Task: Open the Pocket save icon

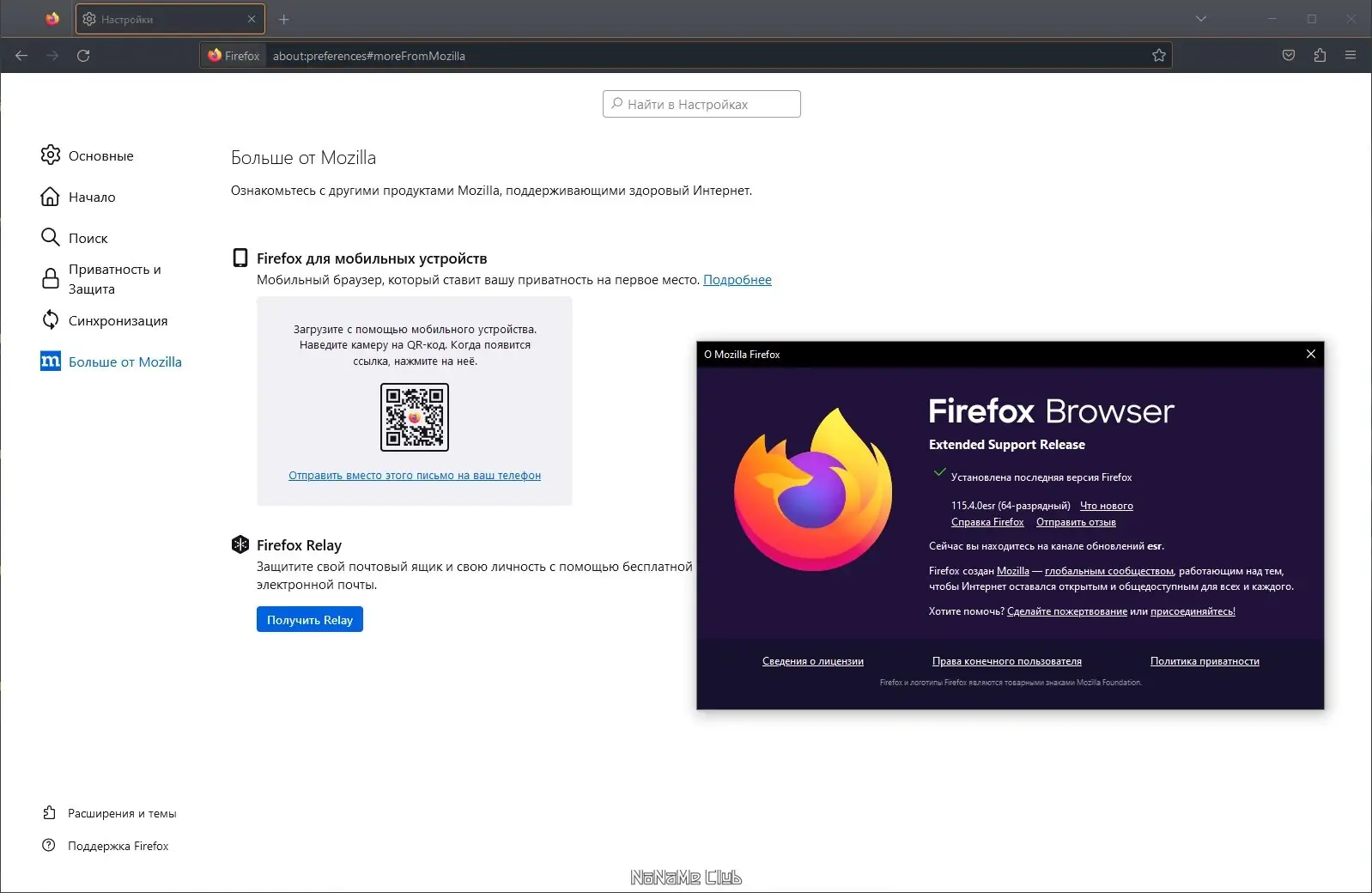Action: [x=1289, y=56]
